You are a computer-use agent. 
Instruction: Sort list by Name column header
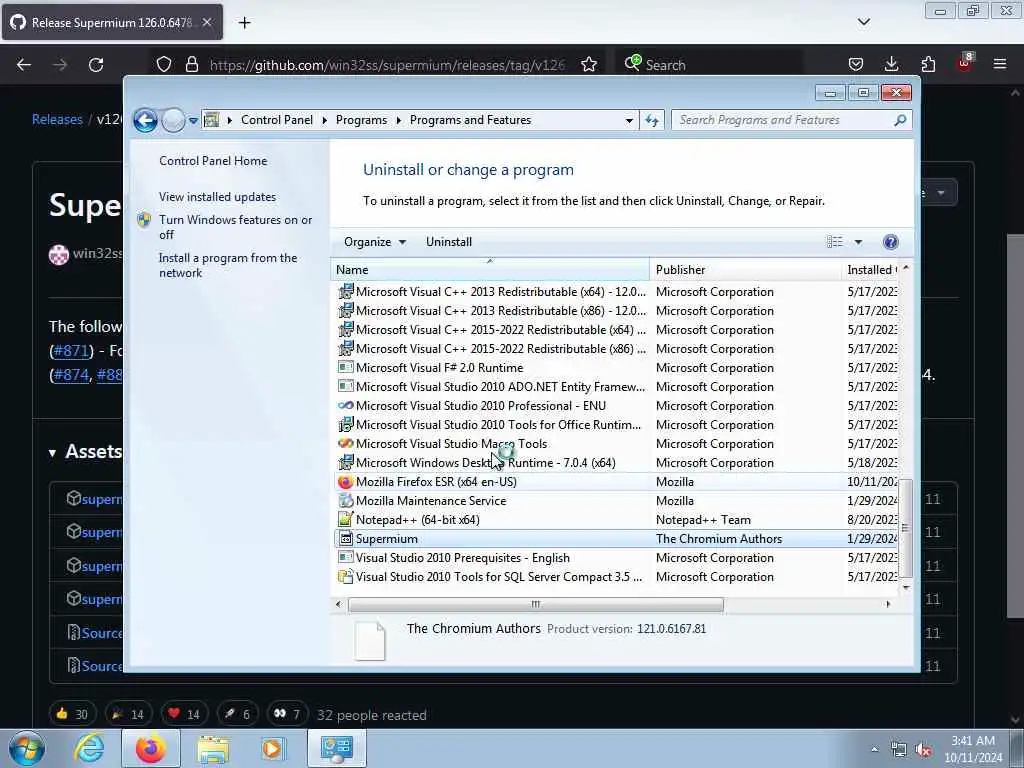(490, 270)
